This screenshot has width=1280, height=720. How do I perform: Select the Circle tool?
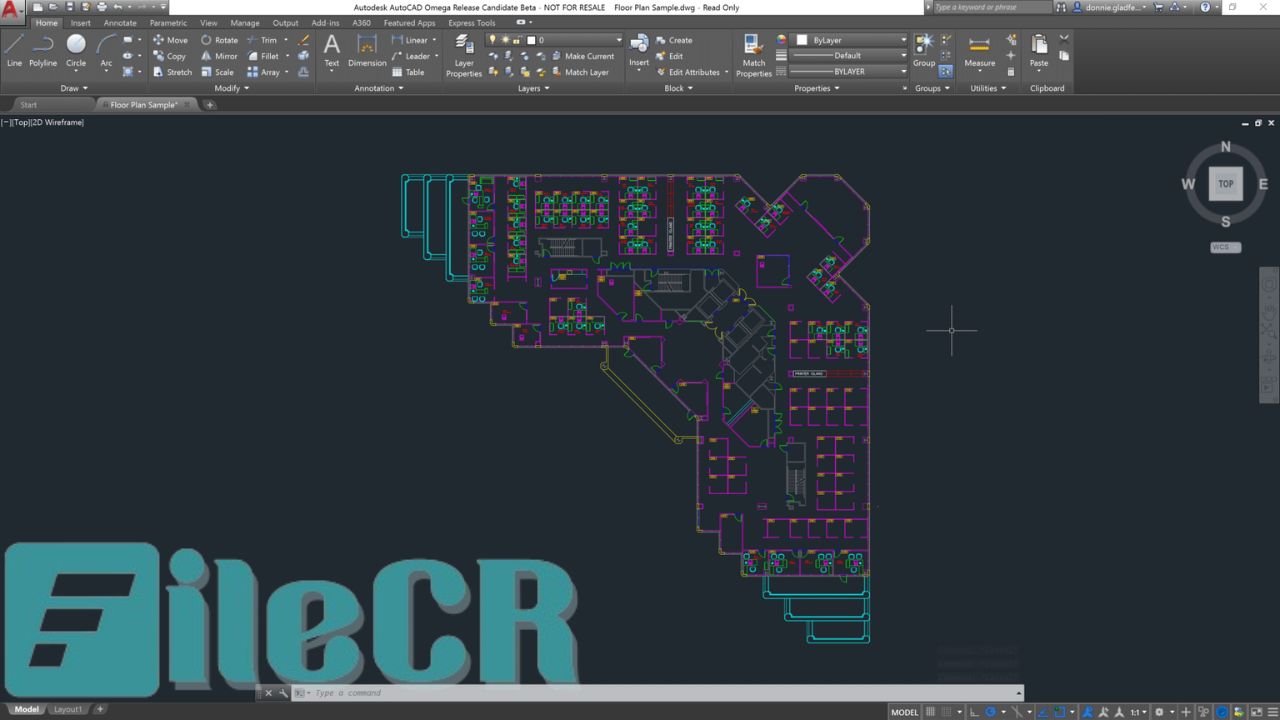[76, 50]
